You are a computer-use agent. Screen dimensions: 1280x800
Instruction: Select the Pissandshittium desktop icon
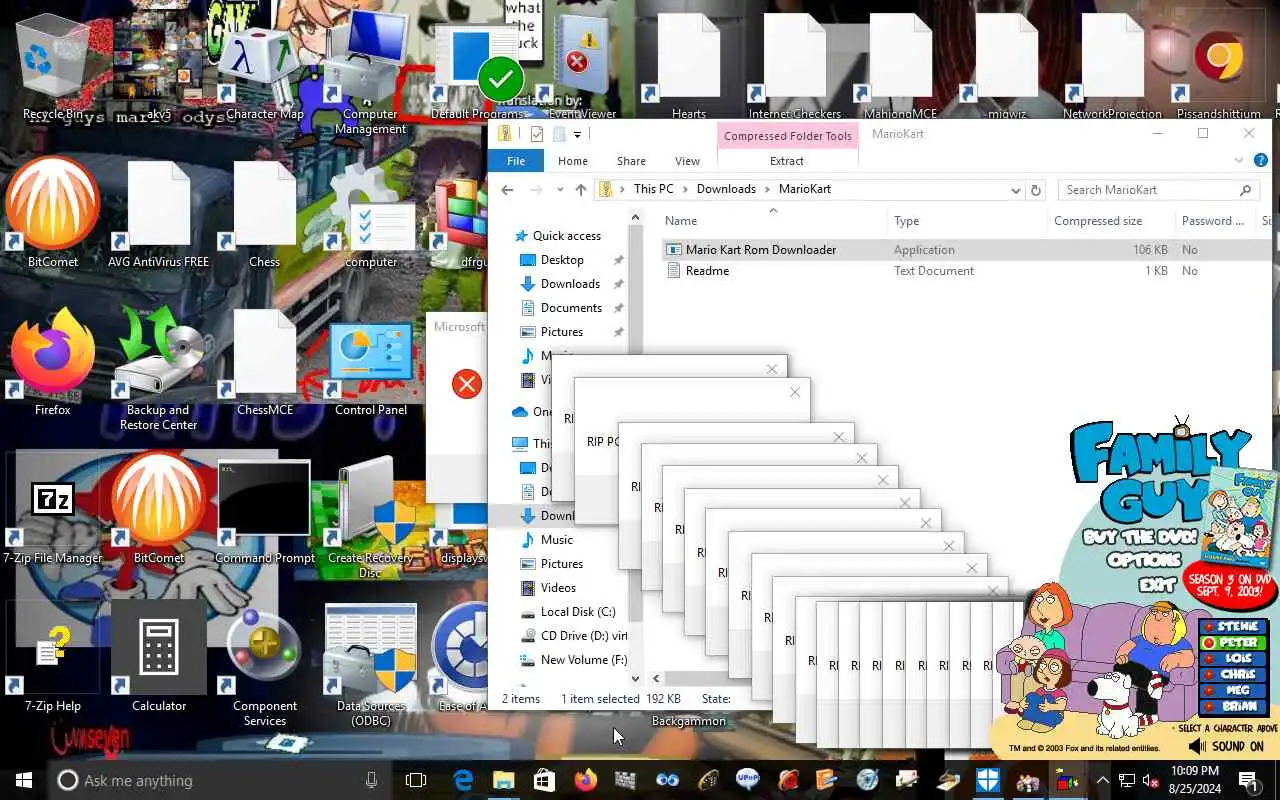(x=1218, y=68)
